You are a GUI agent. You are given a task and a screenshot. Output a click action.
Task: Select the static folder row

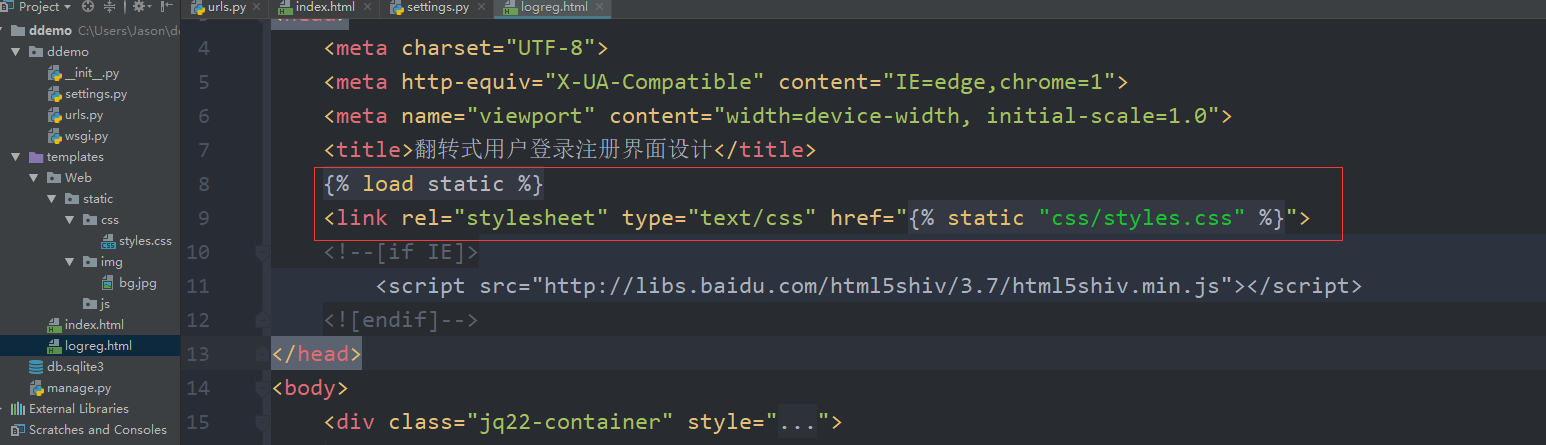90,199
